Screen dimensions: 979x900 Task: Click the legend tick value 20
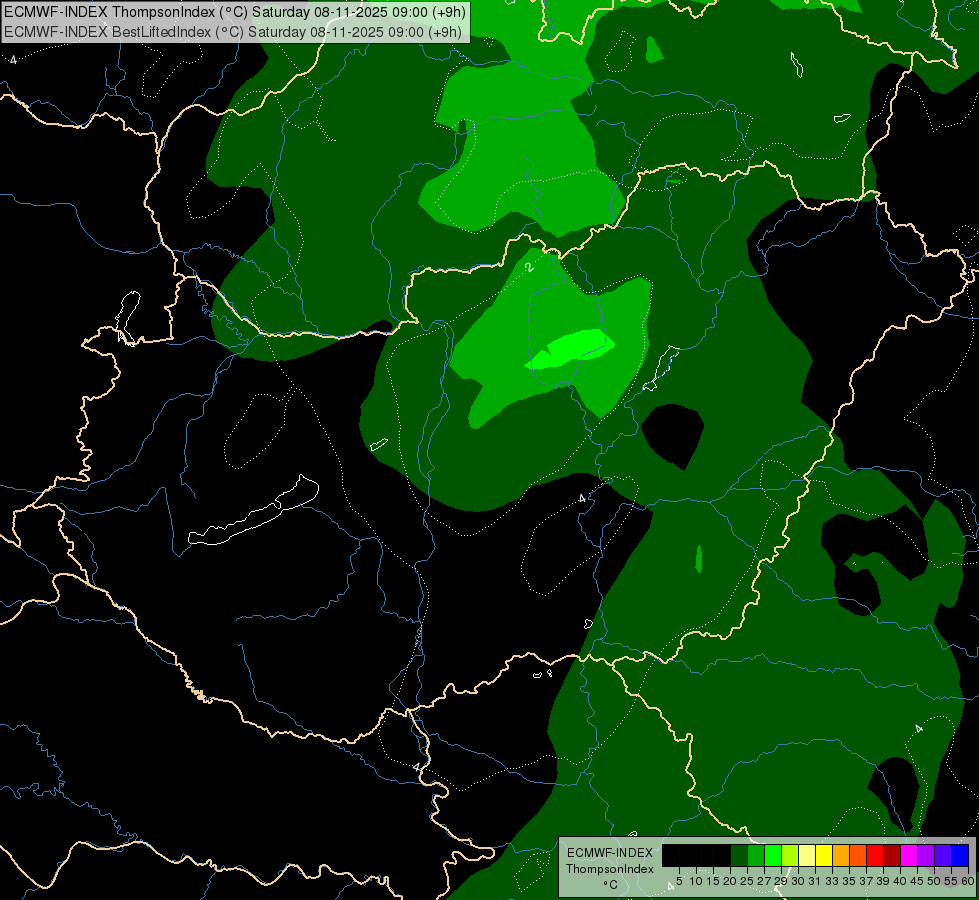[730, 881]
